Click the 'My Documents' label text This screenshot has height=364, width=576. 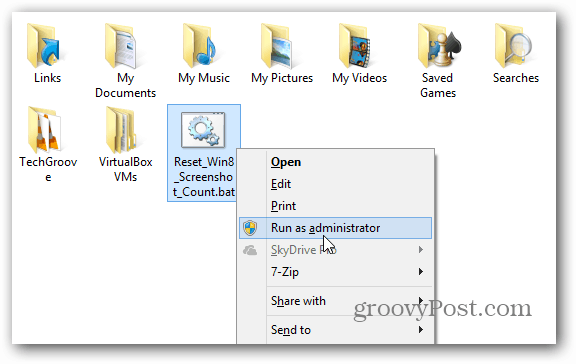[x=125, y=85]
